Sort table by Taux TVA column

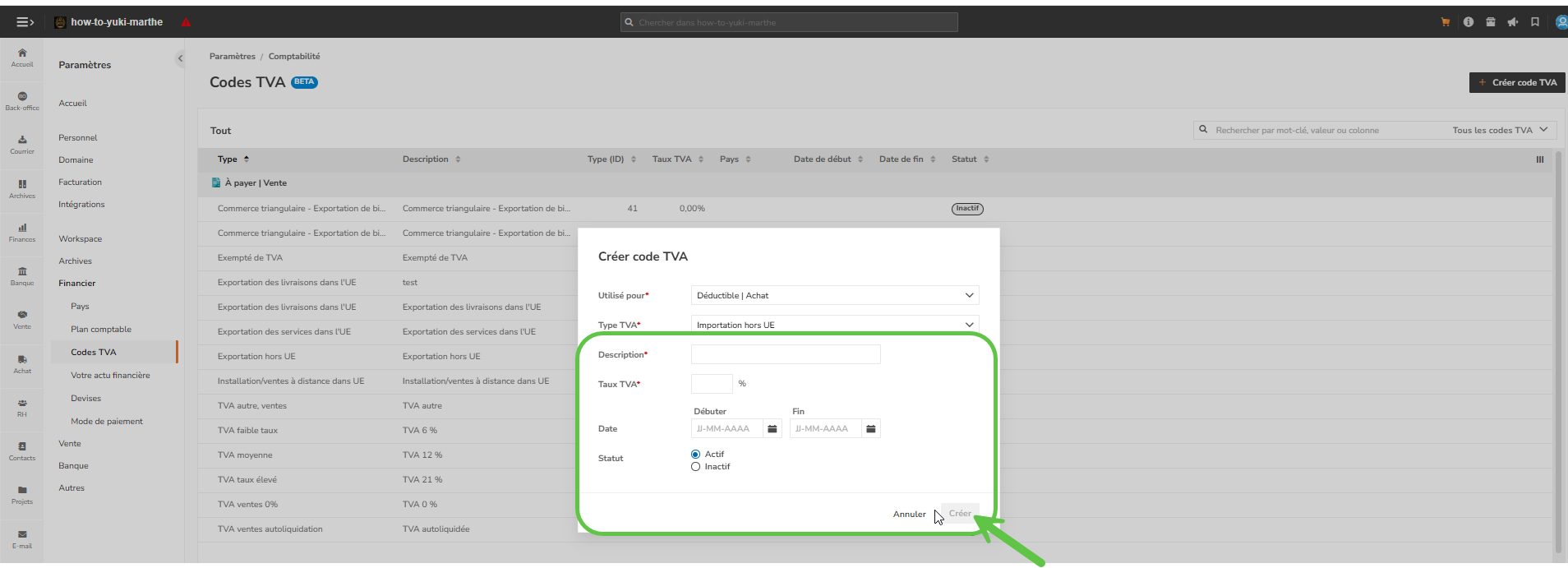[x=678, y=159]
